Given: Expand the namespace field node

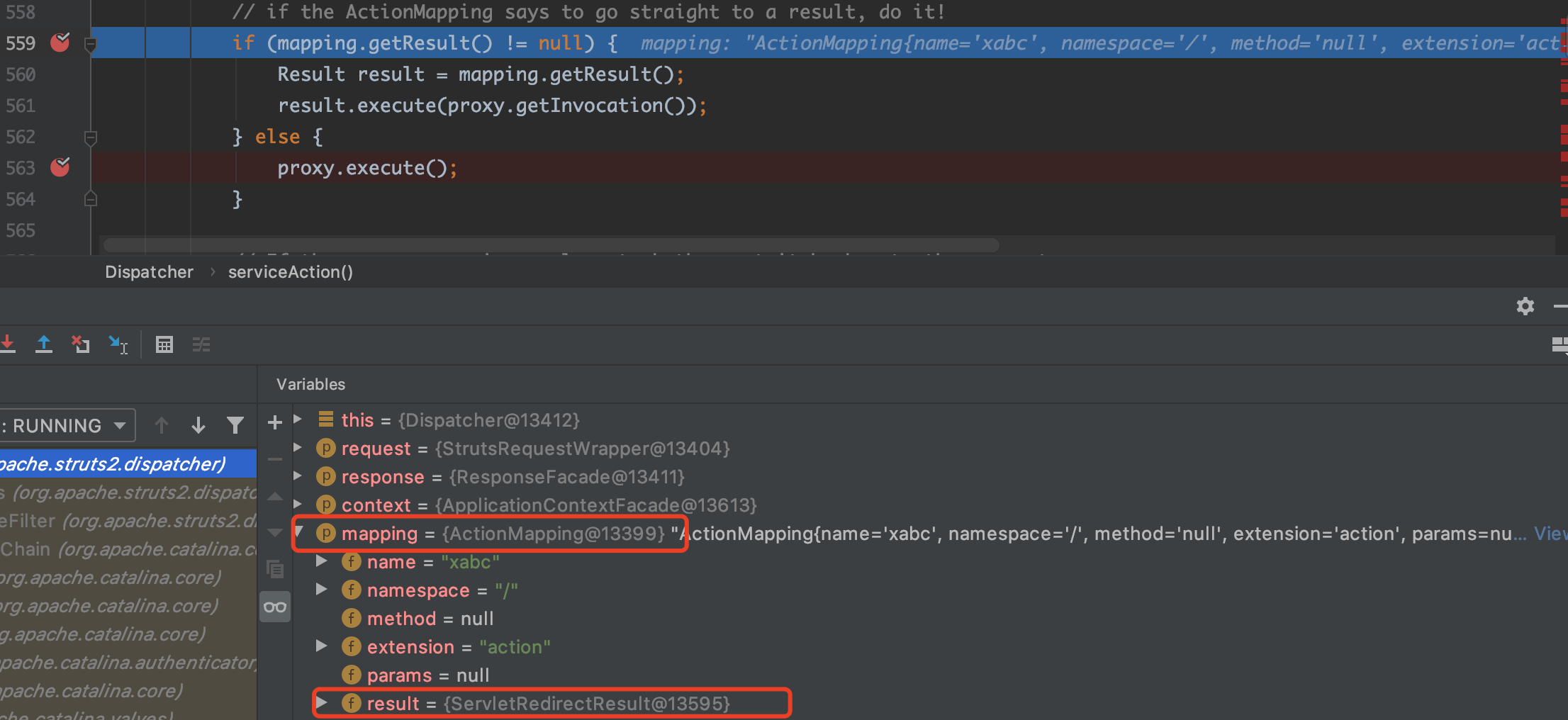Looking at the screenshot, I should [321, 589].
